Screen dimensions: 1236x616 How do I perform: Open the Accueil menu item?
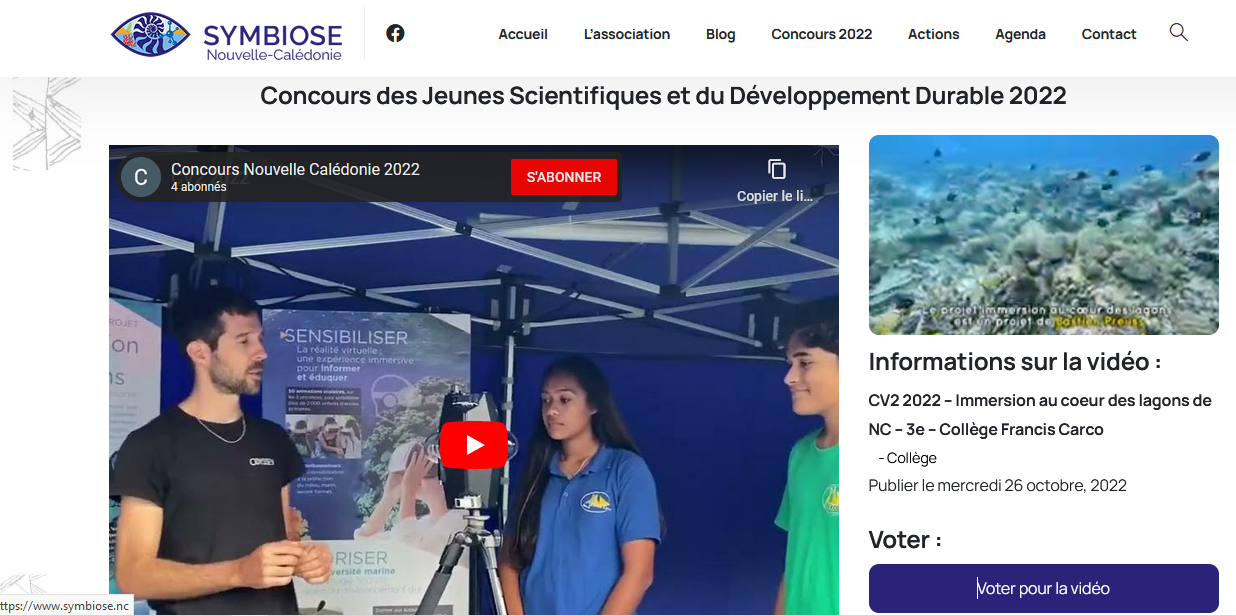click(523, 34)
